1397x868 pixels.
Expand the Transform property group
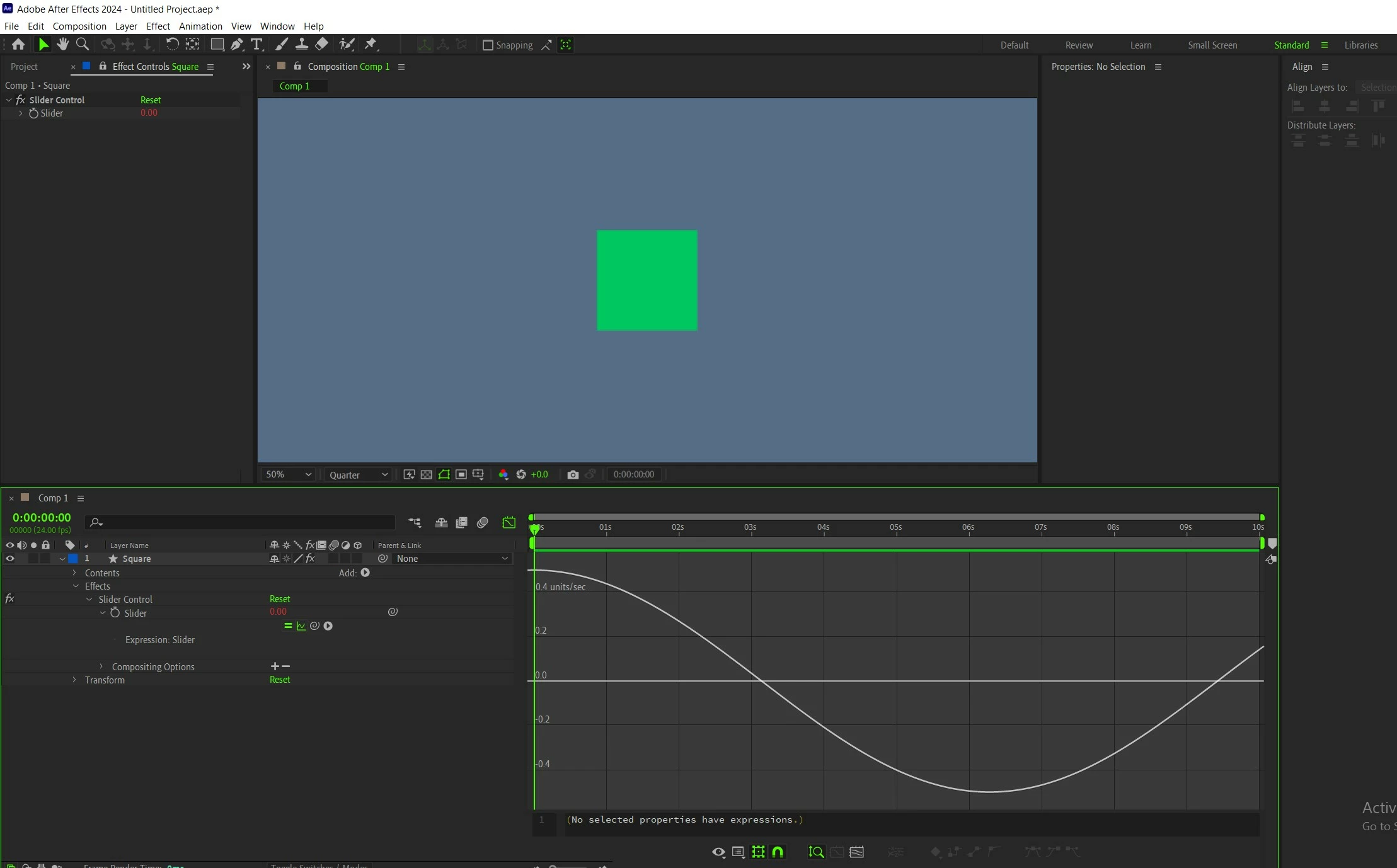(x=74, y=680)
